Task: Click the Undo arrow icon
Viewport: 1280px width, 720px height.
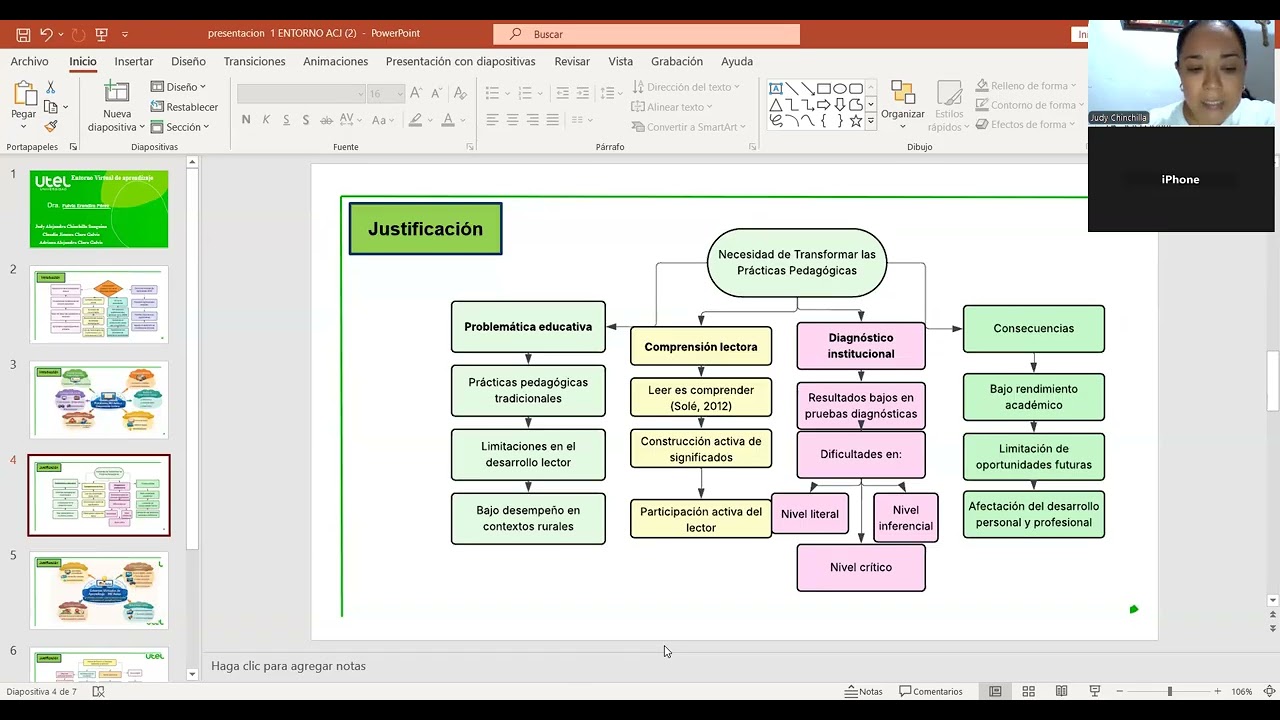Action: click(x=46, y=34)
